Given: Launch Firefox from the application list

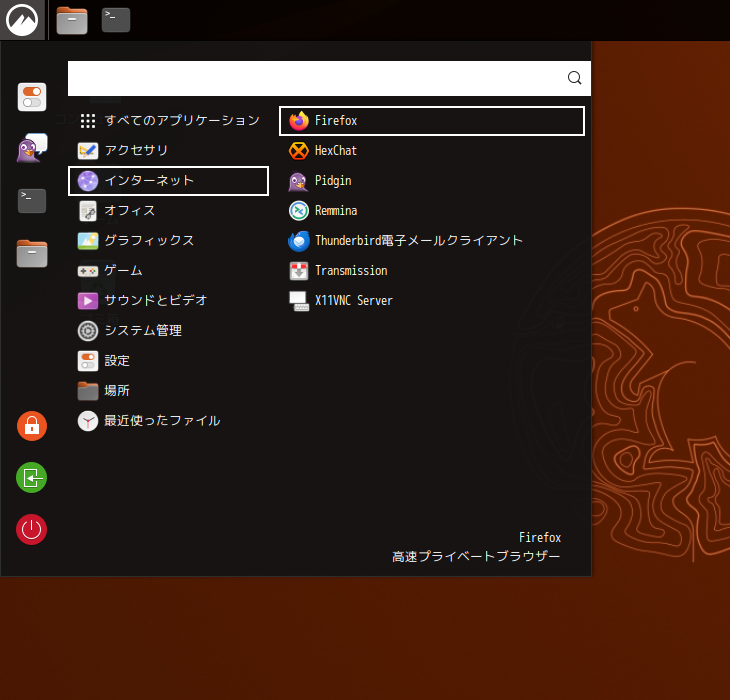Looking at the screenshot, I should [x=432, y=121].
